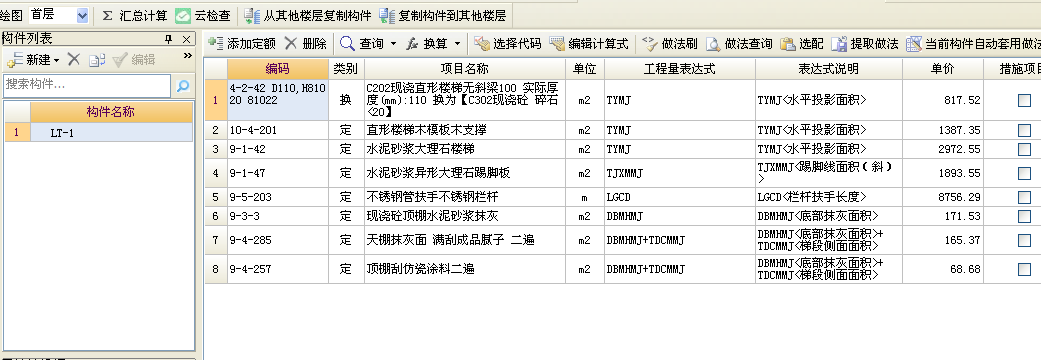Select the cell 现浇砼顶棚水泥砂浆抹灰

465,217
